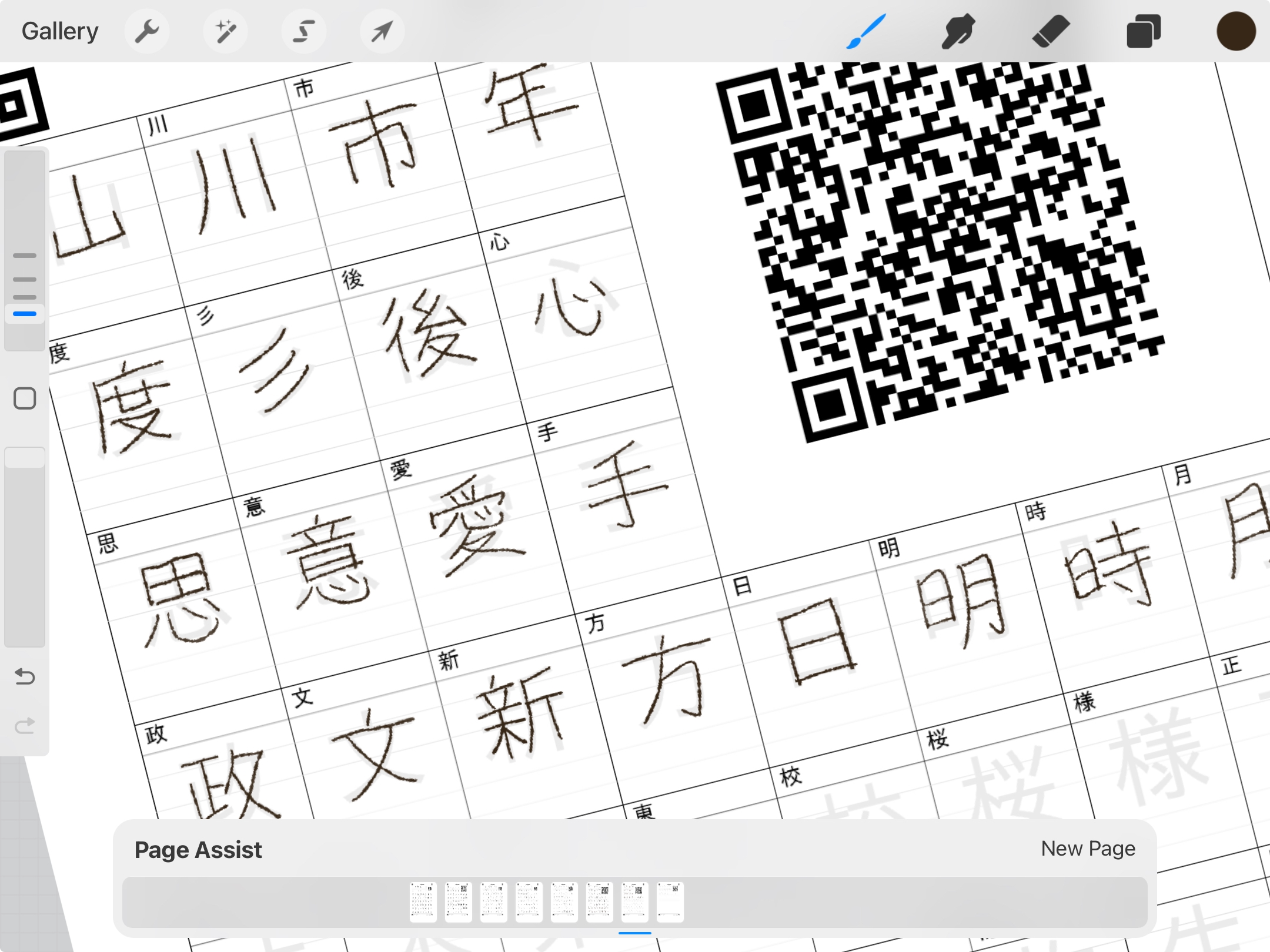Tap the undo arrow
This screenshot has width=1270, height=952.
(x=25, y=677)
